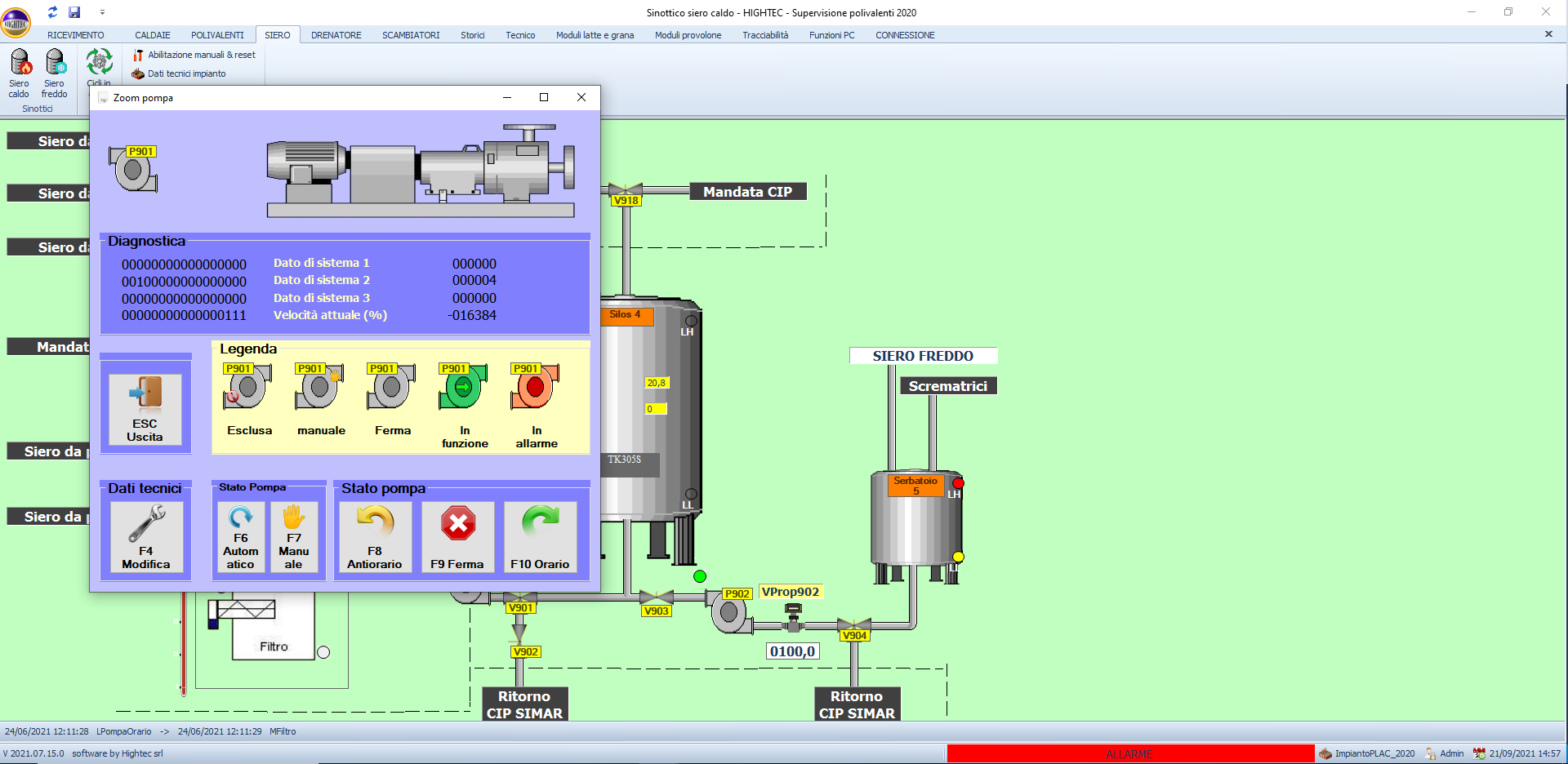This screenshot has height=764, width=1568.
Task: Click the Silos 4 orange label
Action: (x=626, y=315)
